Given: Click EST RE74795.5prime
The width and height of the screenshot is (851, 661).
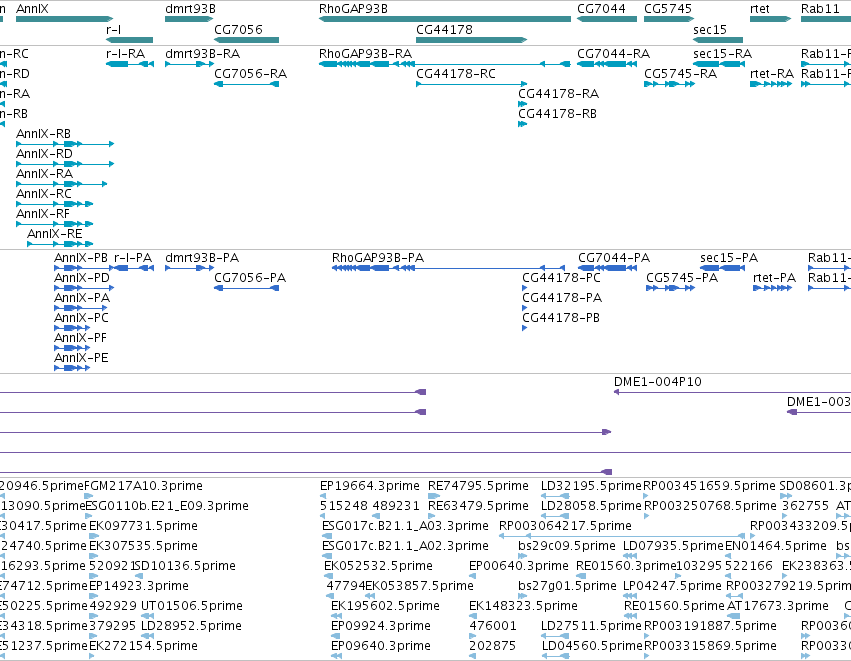Looking at the screenshot, I should tap(434, 496).
